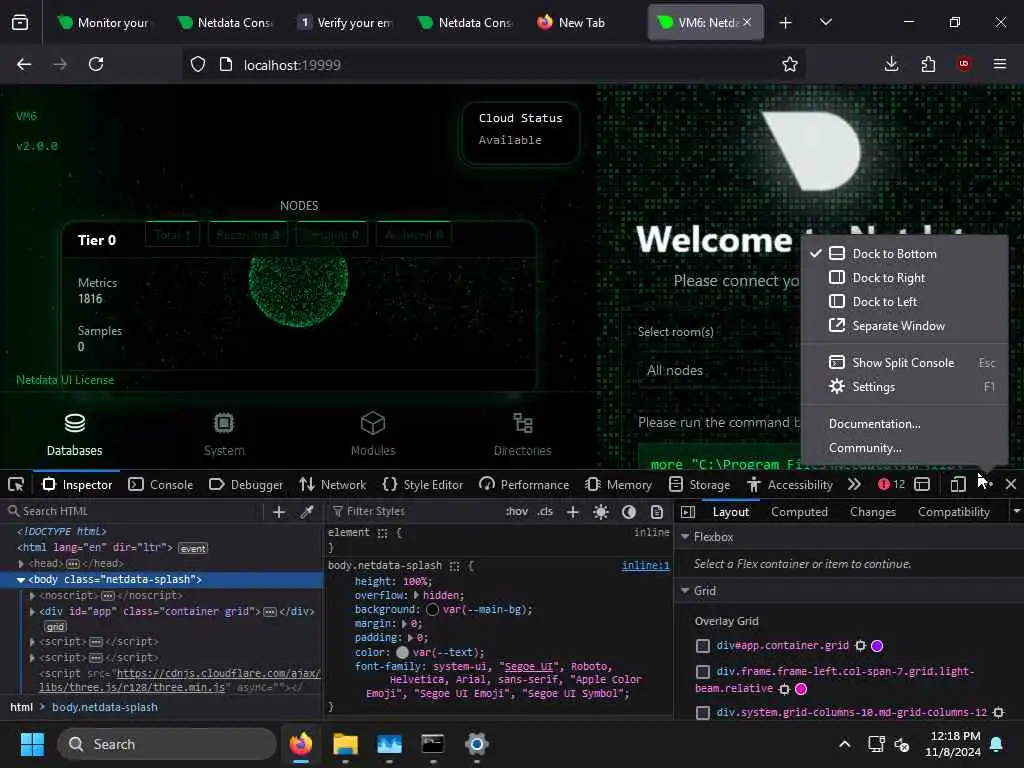Select Dock to Left option
This screenshot has width=1024, height=768.
[904, 302]
